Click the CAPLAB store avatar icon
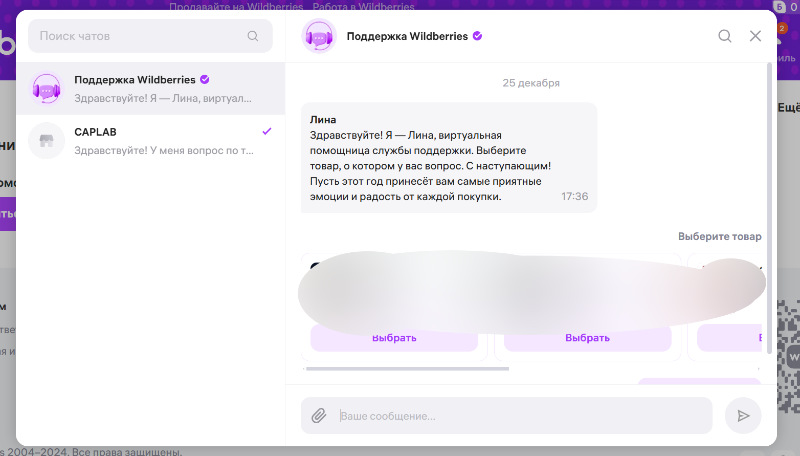The width and height of the screenshot is (800, 456). click(46, 141)
